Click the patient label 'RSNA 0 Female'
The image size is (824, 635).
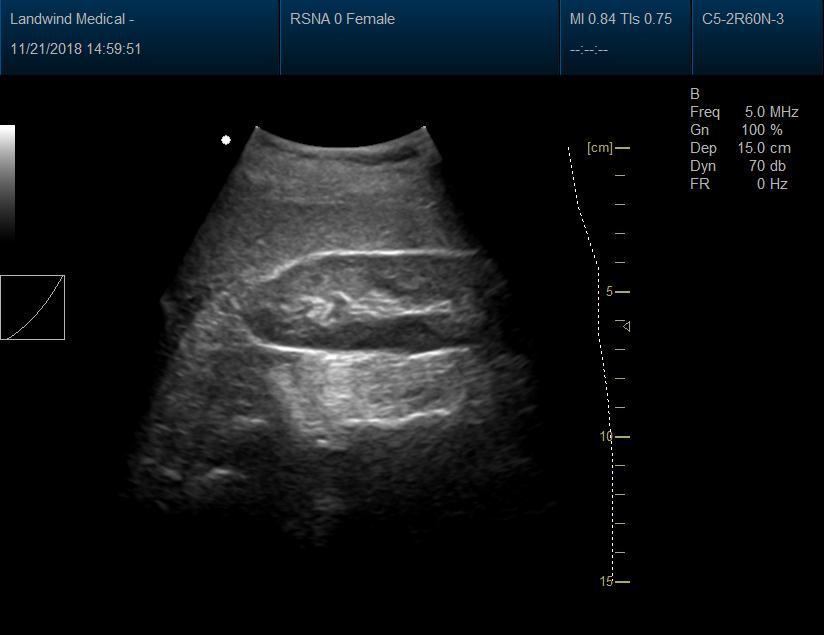coord(342,19)
